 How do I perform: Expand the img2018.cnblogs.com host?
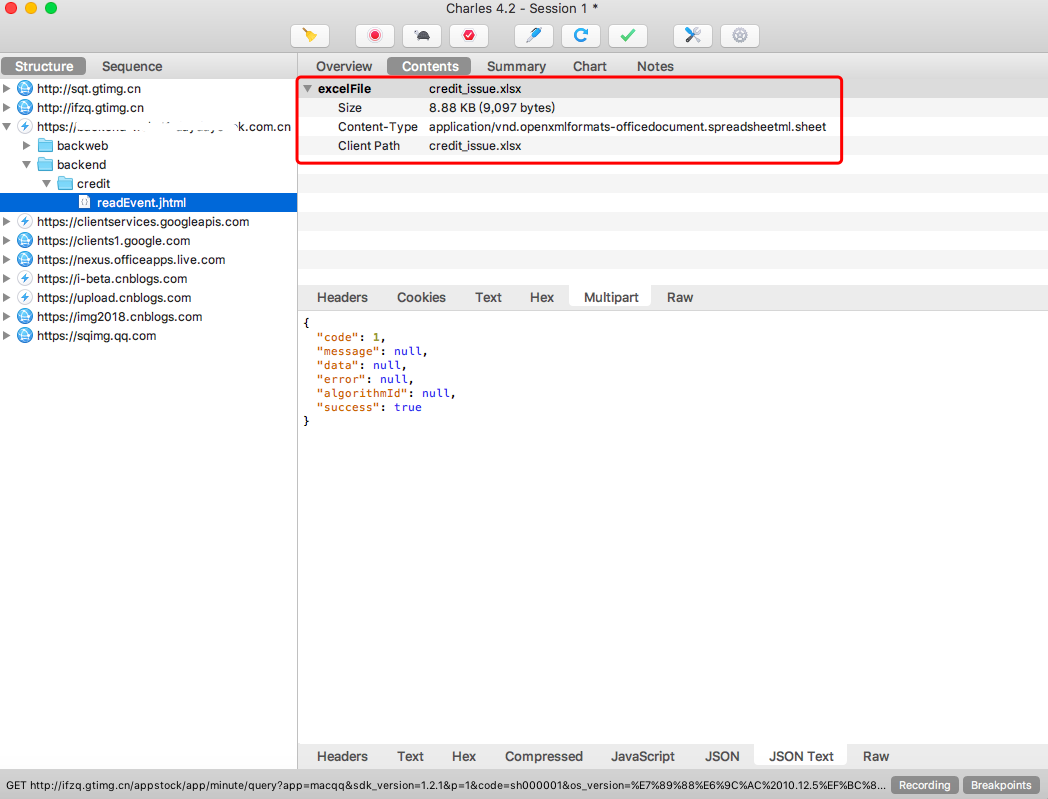pos(7,316)
